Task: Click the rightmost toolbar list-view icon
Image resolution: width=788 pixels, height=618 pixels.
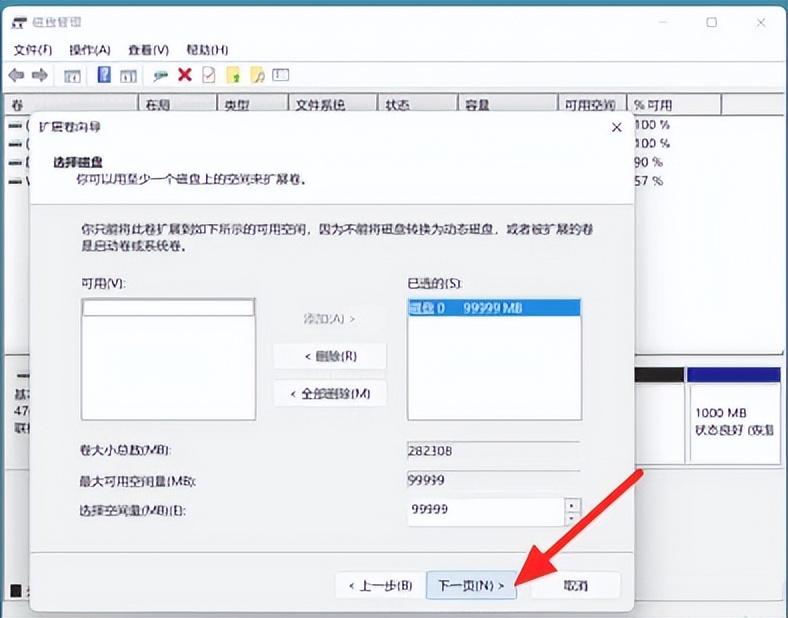Action: pos(281,75)
